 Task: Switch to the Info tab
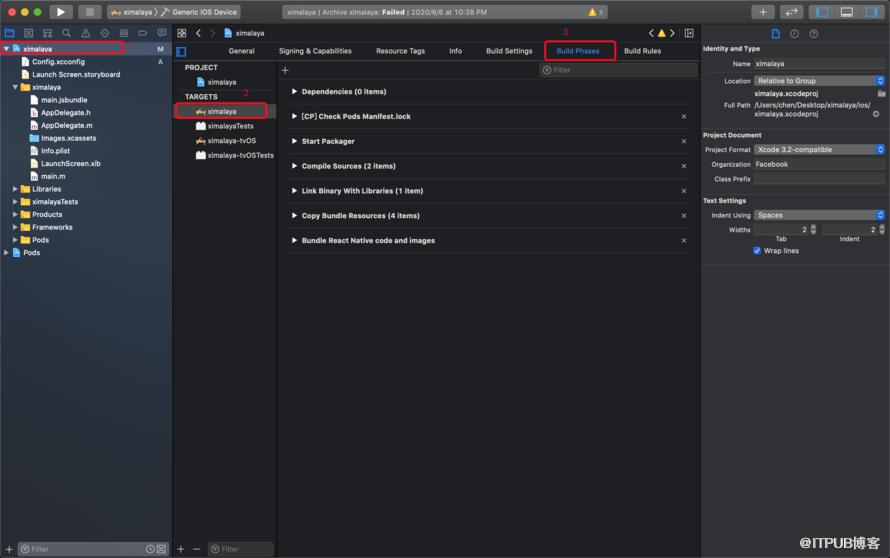455,51
